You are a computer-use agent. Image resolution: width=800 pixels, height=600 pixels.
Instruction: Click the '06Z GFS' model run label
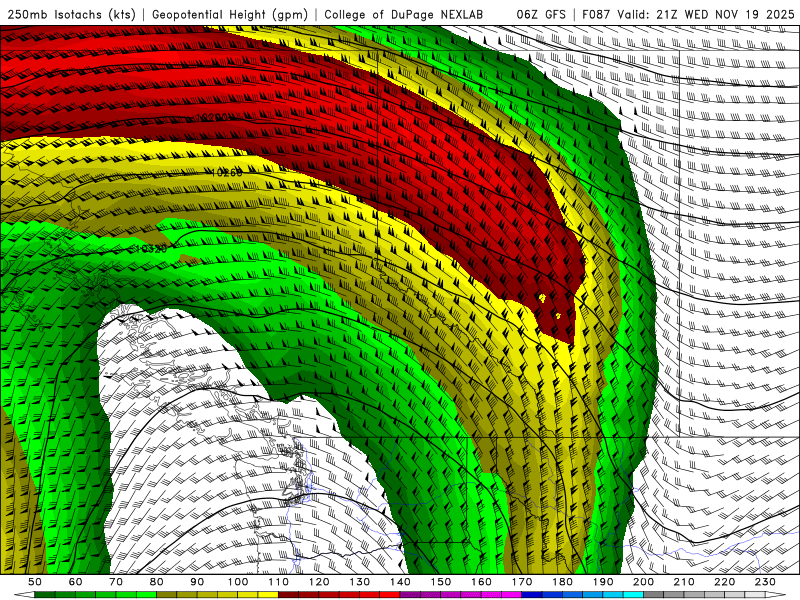pyautogui.click(x=541, y=14)
